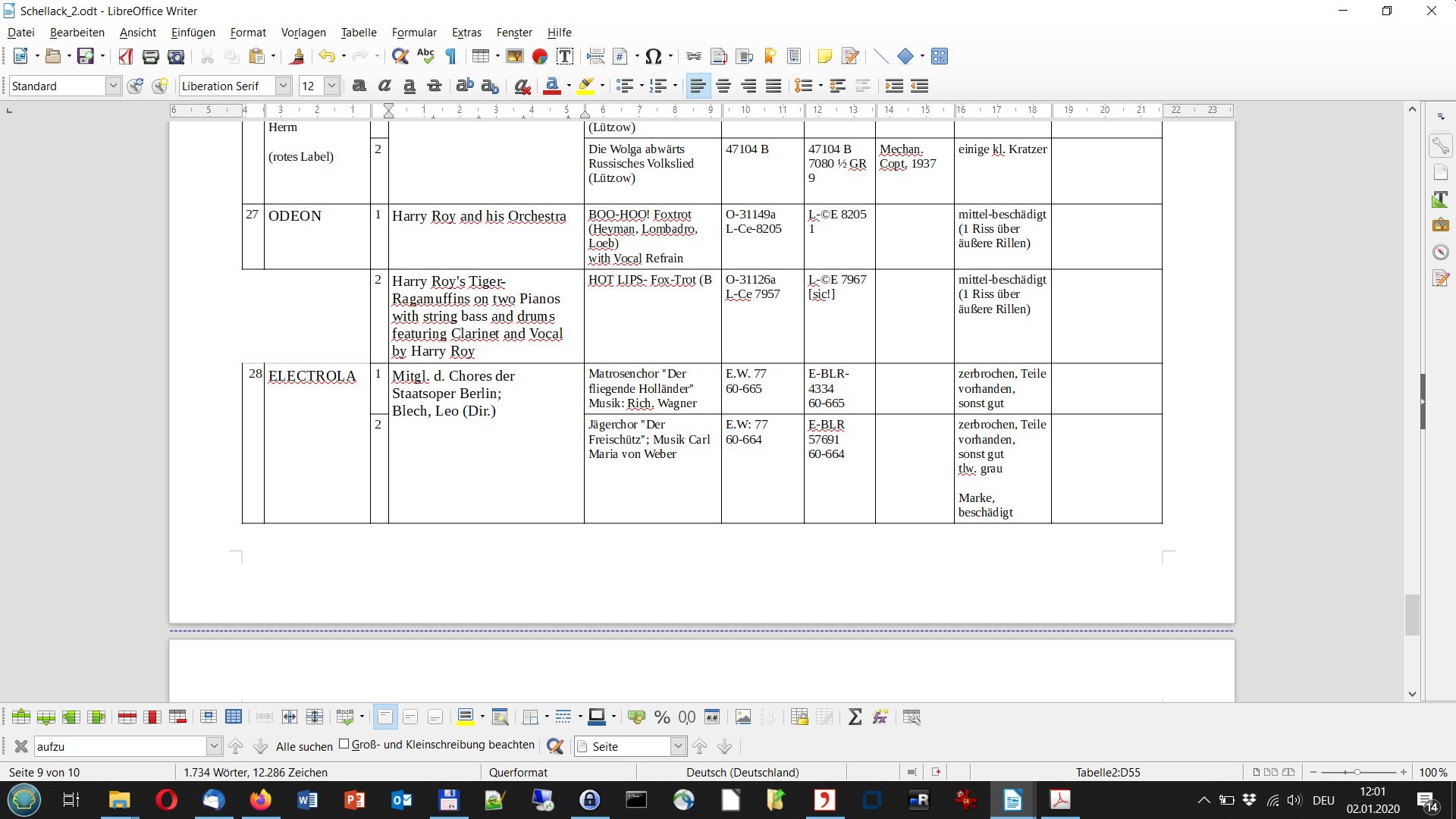Apply strikethrough formatting
Image resolution: width=1456 pixels, height=819 pixels.
coord(435,86)
